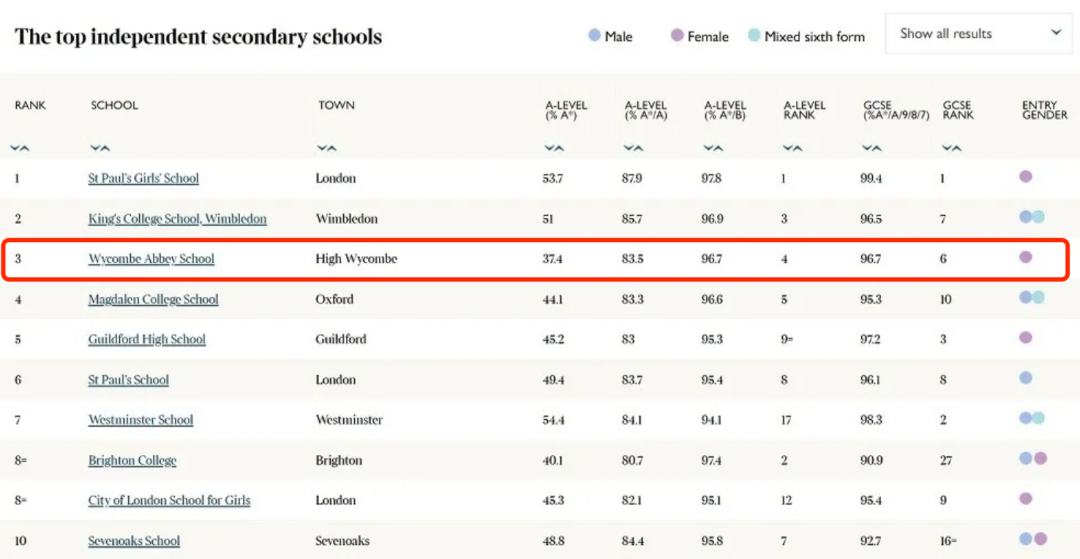Select the Guildford town cell
Image resolution: width=1080 pixels, height=559 pixels.
click(341, 339)
